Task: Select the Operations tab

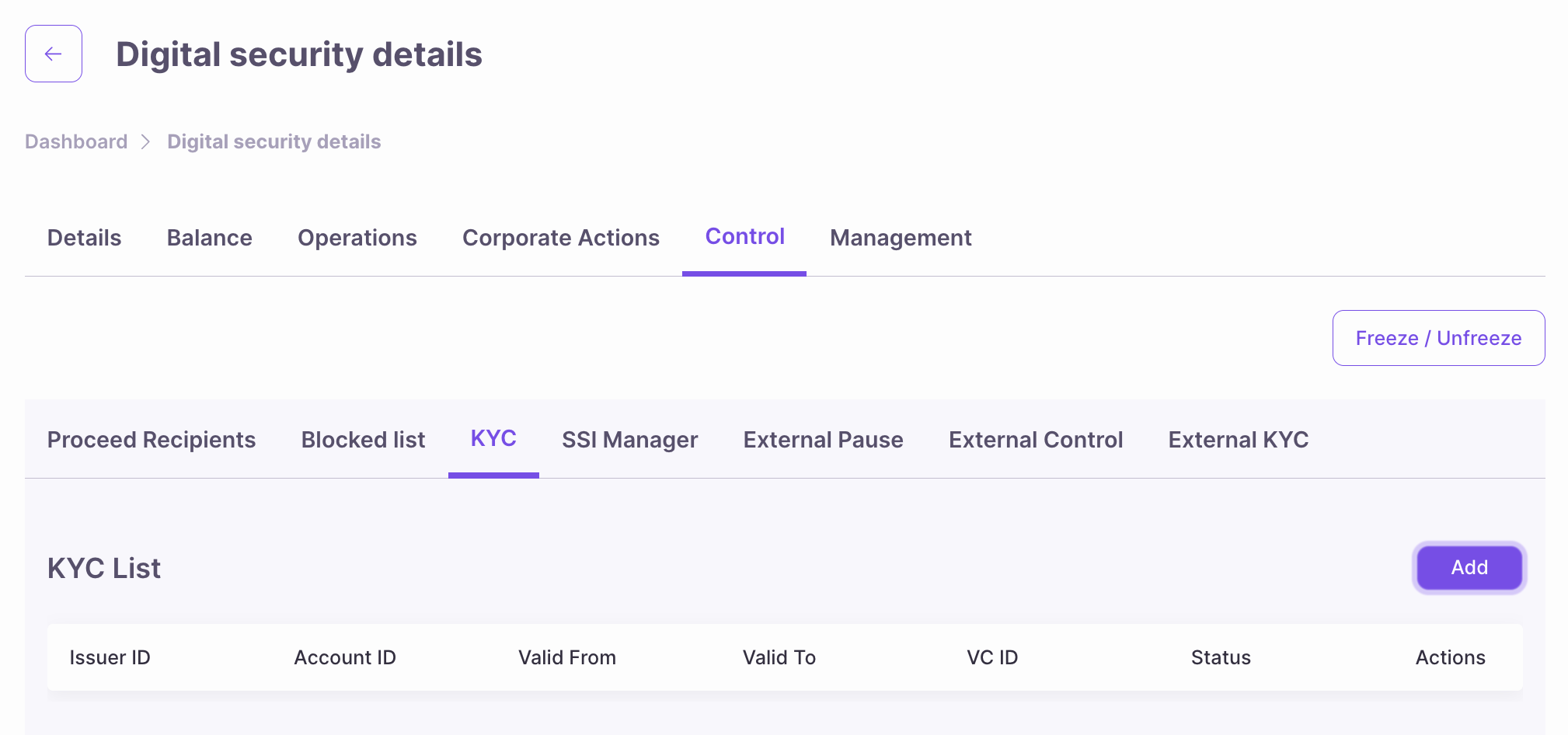Action: (x=357, y=238)
